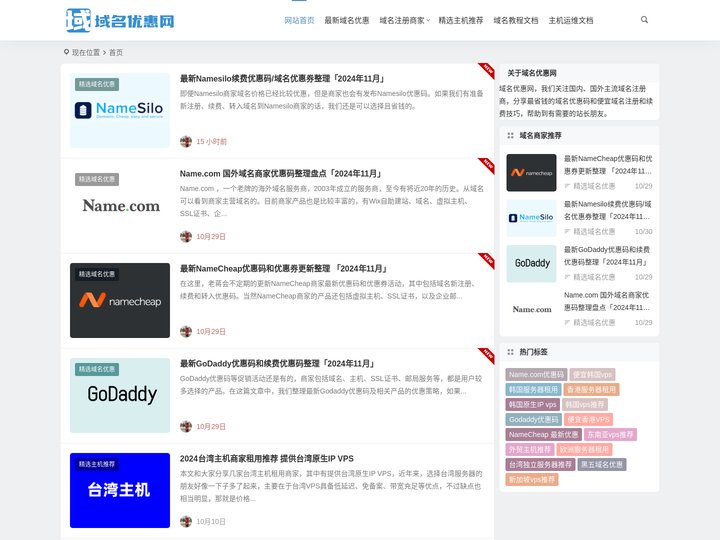Click category flag icon under sidebar Namesilo post

pyautogui.click(x=567, y=231)
